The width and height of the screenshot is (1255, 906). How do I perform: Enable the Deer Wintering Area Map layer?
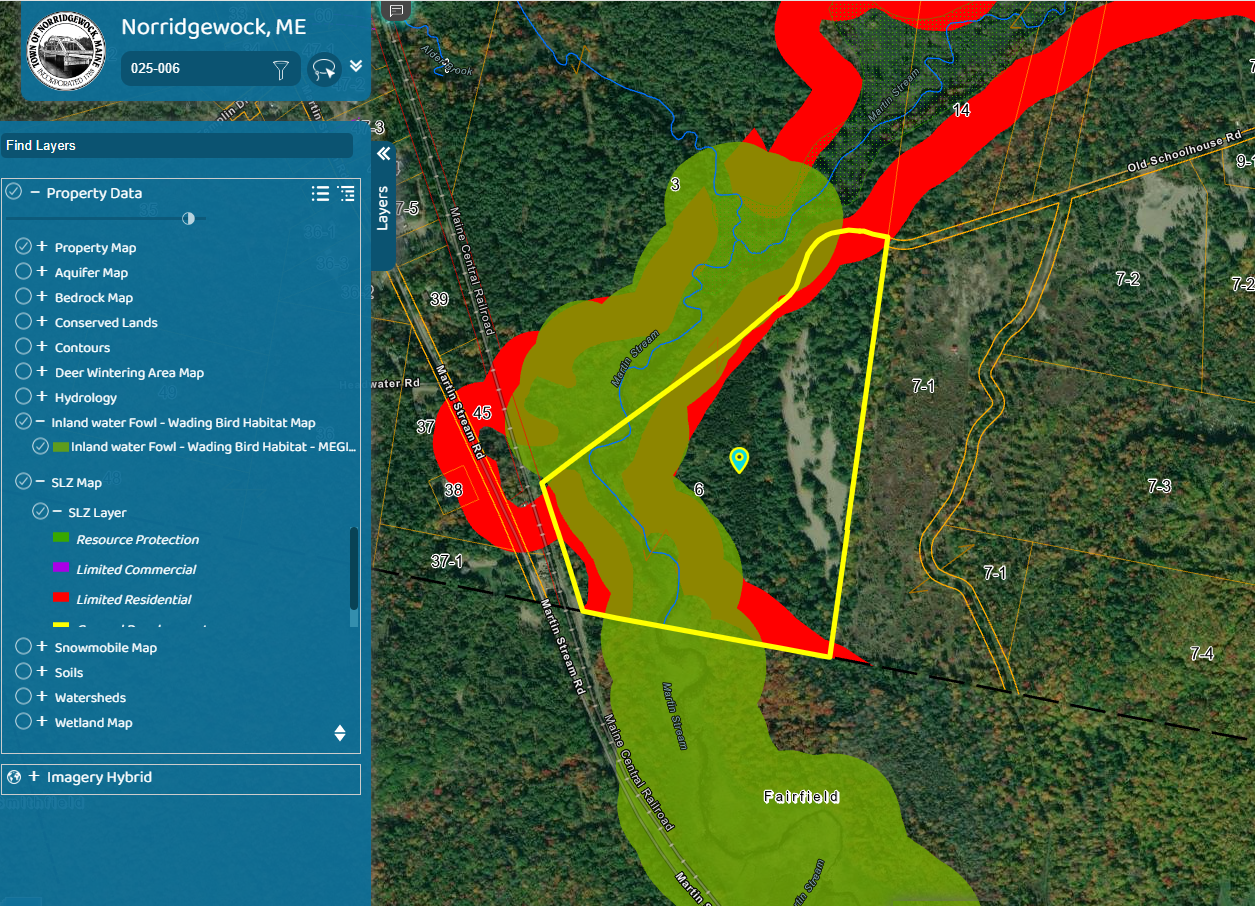23,371
